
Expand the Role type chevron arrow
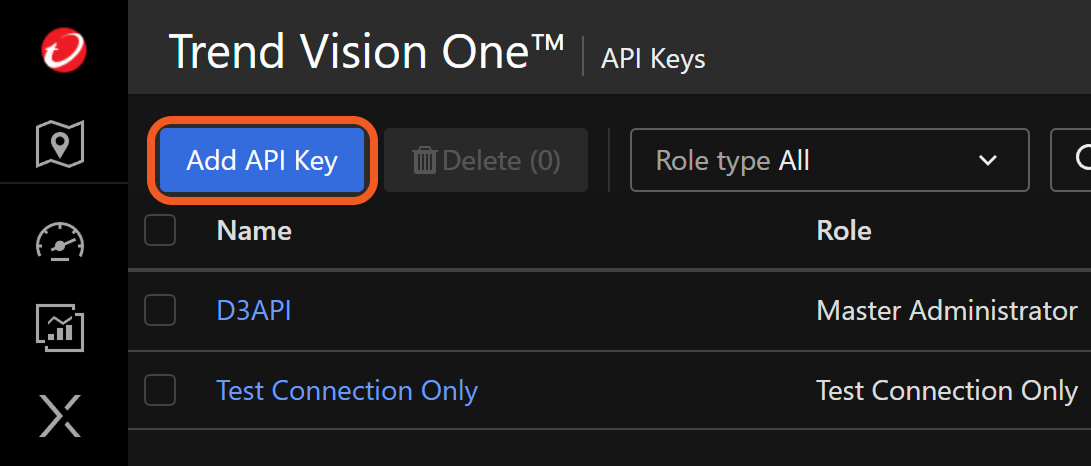(x=988, y=160)
